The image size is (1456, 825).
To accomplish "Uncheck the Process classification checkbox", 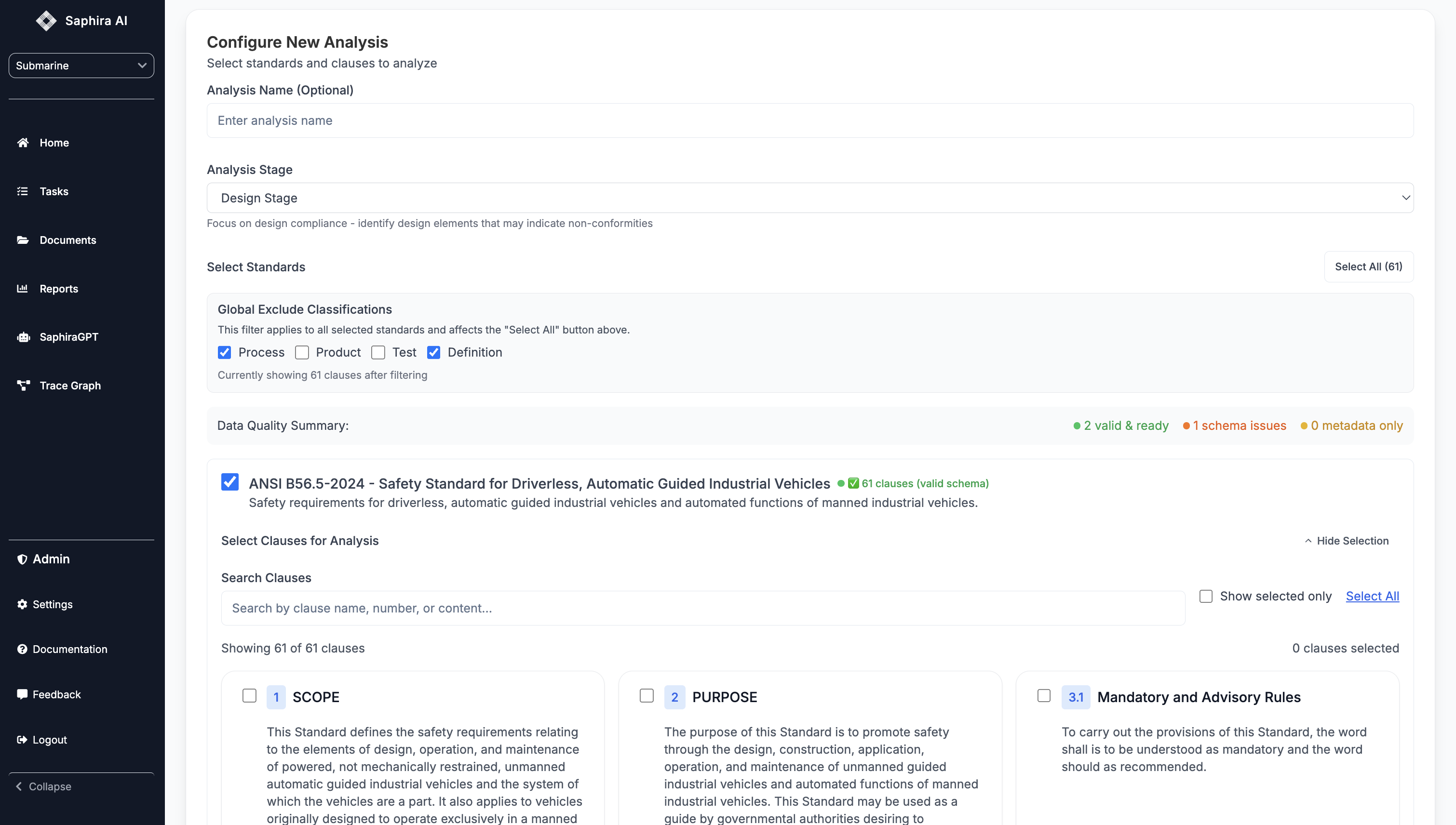I will tap(225, 352).
